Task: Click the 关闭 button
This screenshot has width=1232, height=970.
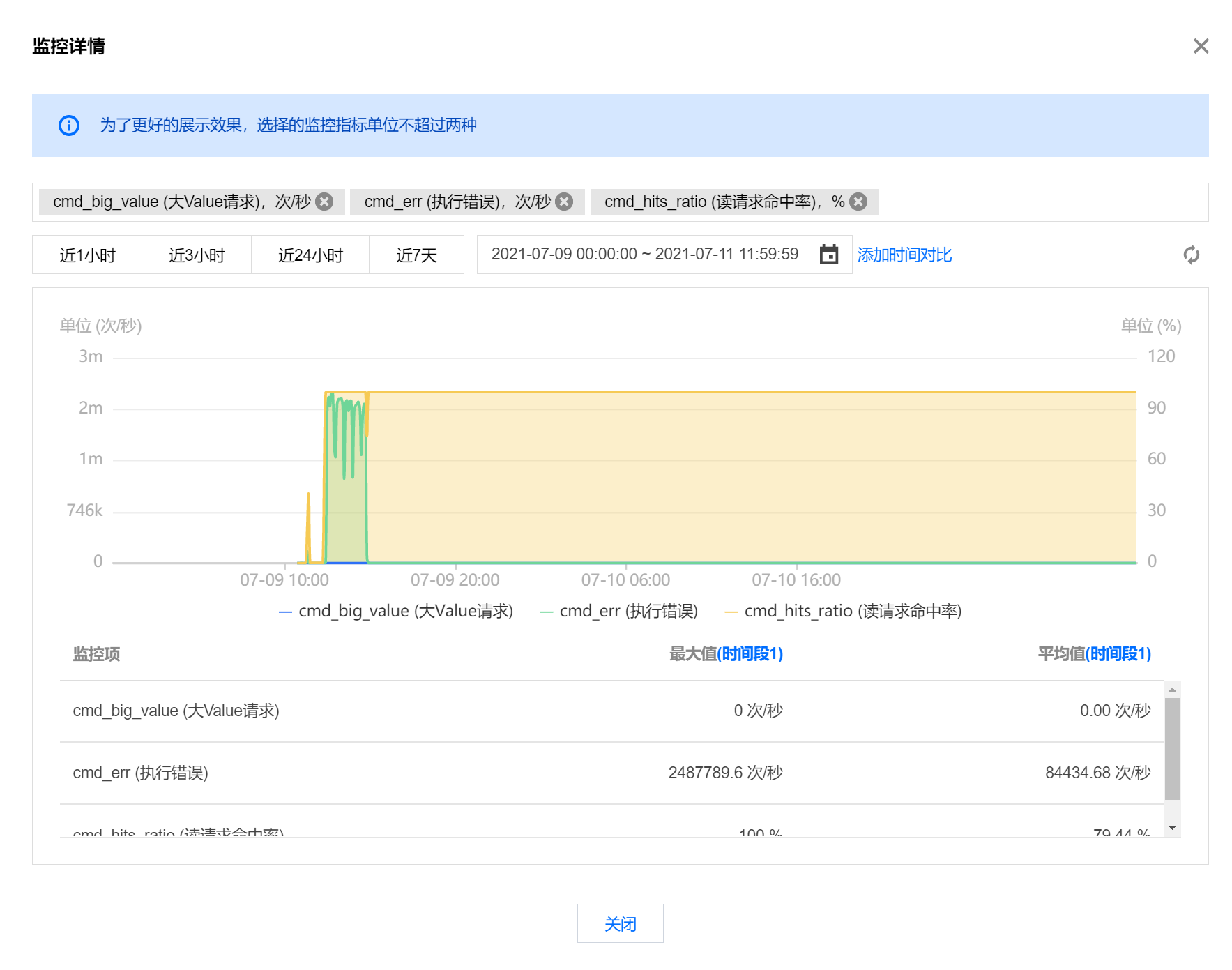Action: coord(620,923)
